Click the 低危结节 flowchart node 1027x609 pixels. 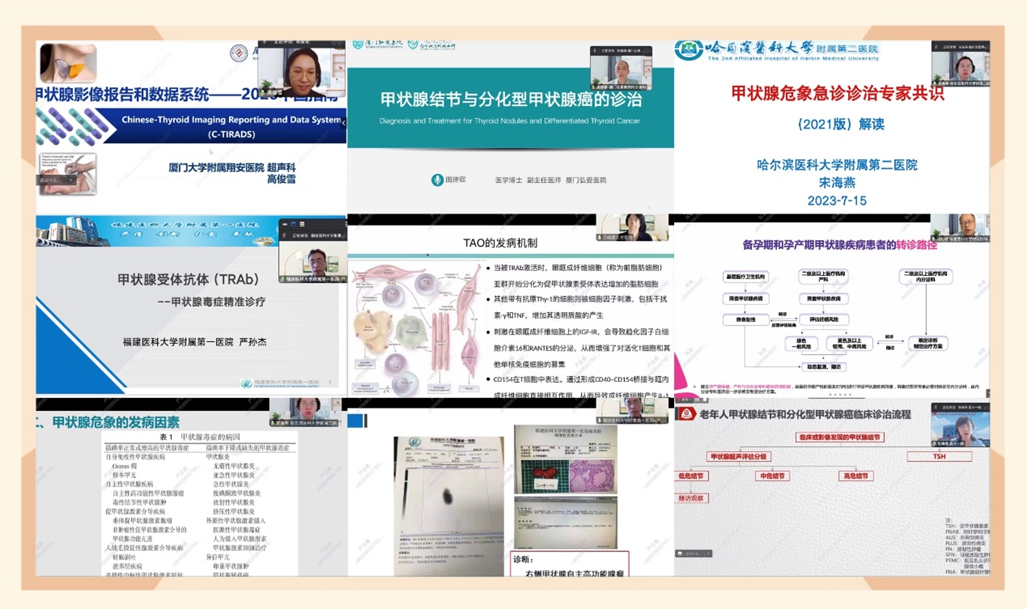coord(692,477)
